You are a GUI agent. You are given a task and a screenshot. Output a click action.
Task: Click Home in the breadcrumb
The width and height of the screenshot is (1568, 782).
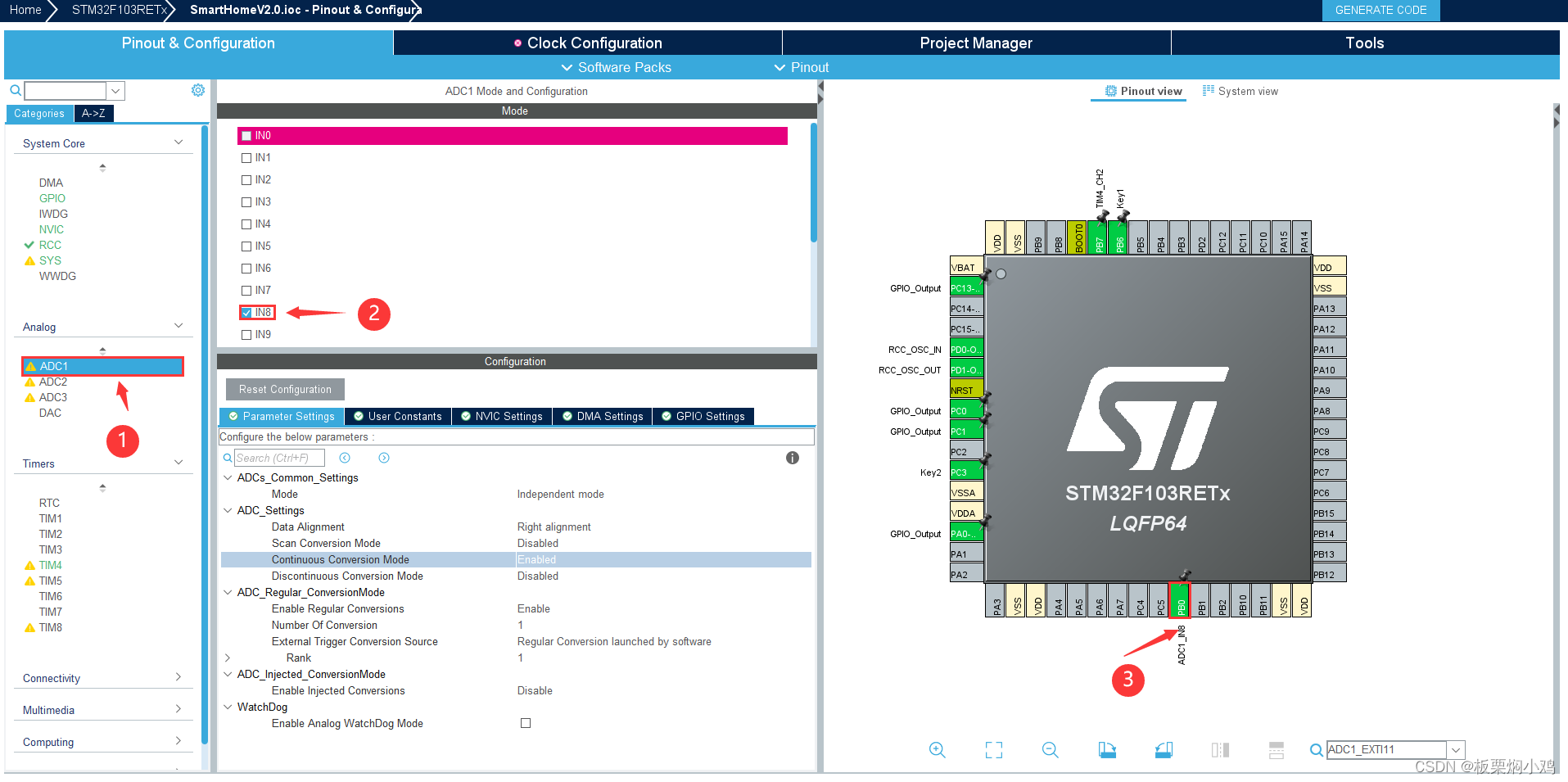point(25,10)
